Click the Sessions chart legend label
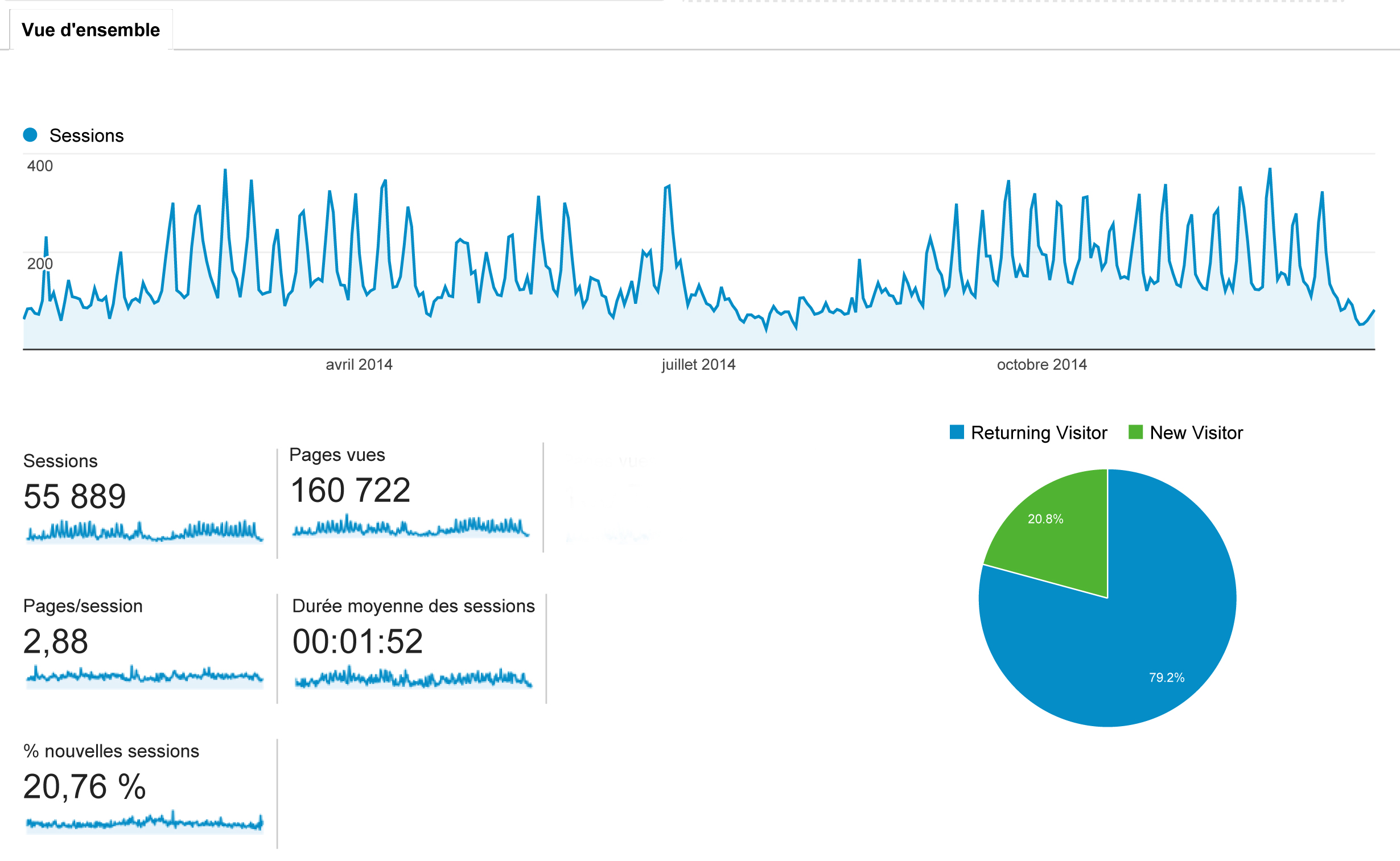Viewport: 1400px width, 861px height. 86,135
